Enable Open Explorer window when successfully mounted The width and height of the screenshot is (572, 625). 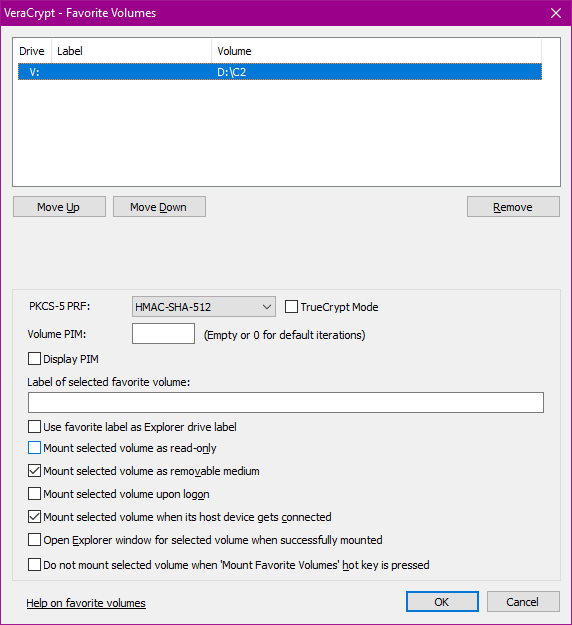click(x=34, y=540)
